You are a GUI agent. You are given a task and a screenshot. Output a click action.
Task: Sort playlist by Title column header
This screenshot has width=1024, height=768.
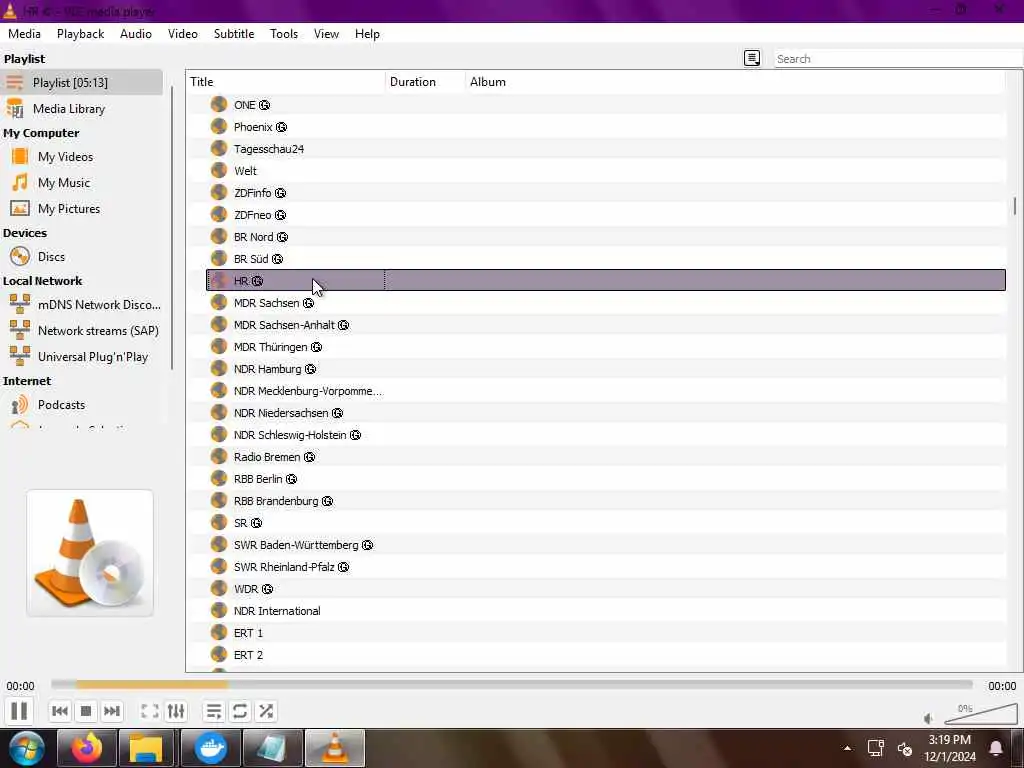click(285, 82)
